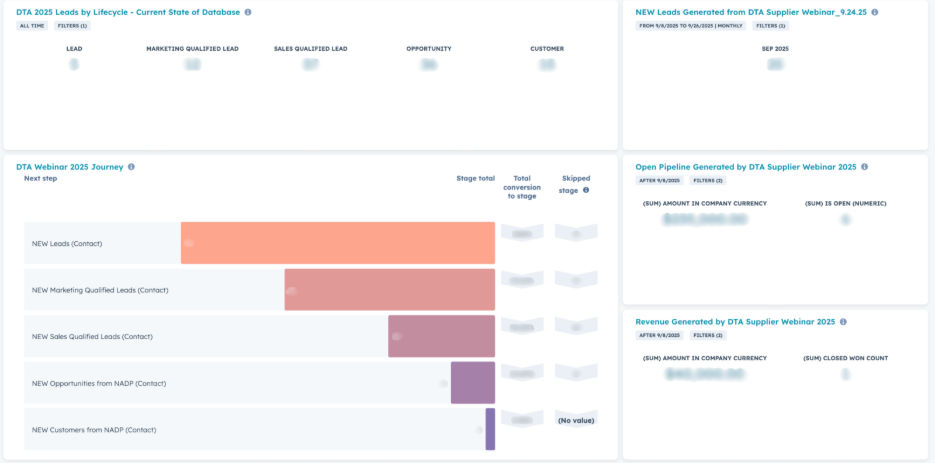Open the NEW Leads Generated from DTA Supplier Webinar report
The height and width of the screenshot is (463, 936).
pyautogui.click(x=751, y=12)
